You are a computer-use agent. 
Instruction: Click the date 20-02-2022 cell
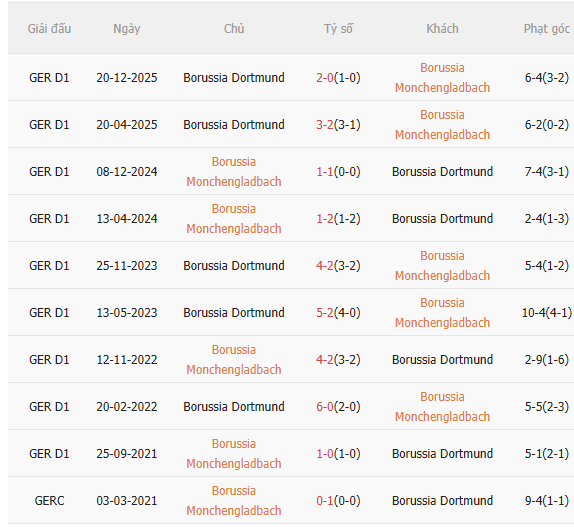click(127, 407)
